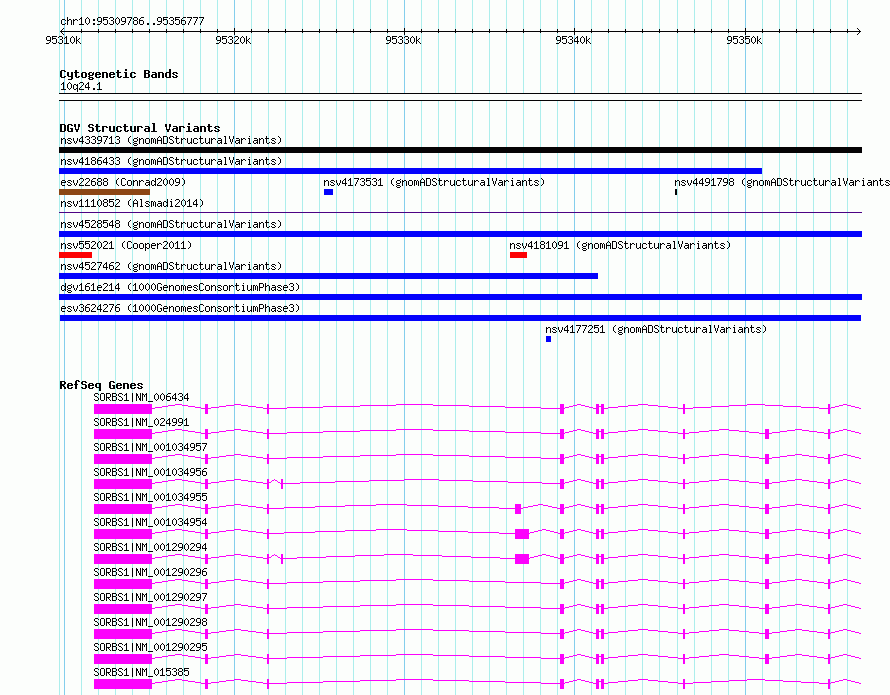Click the SORBS1|NM_024991 transcript label
This screenshot has width=890, height=695.
(x=141, y=422)
